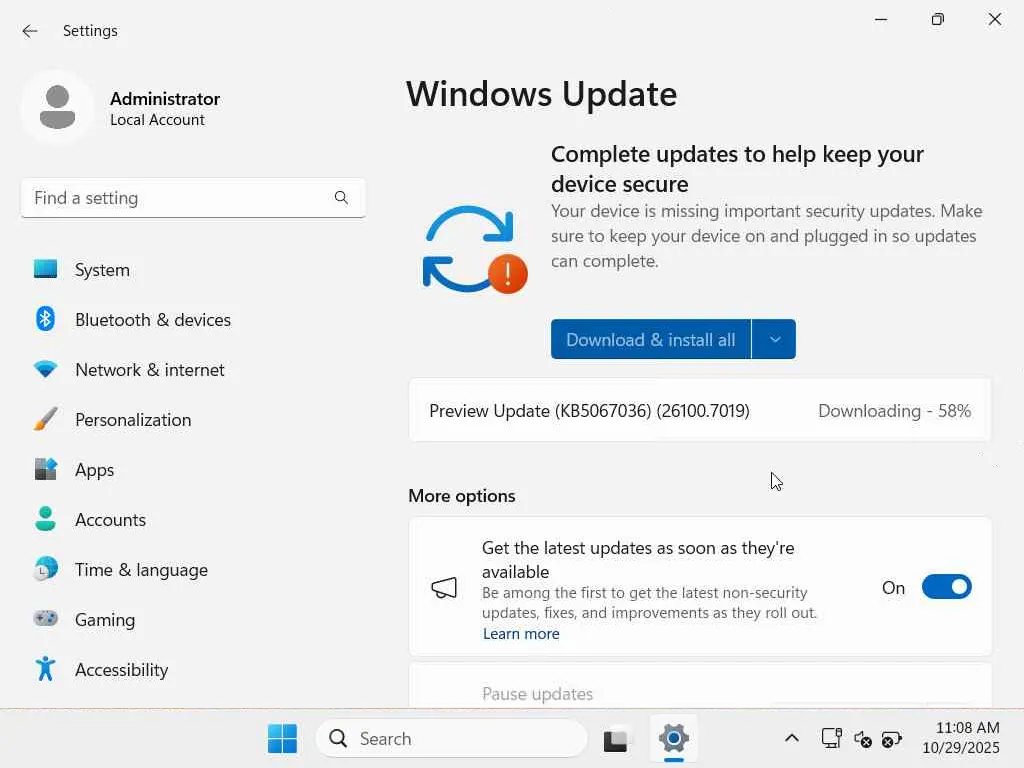Click the muted volume tray icon
The width and height of the screenshot is (1024, 768).
[x=862, y=739]
